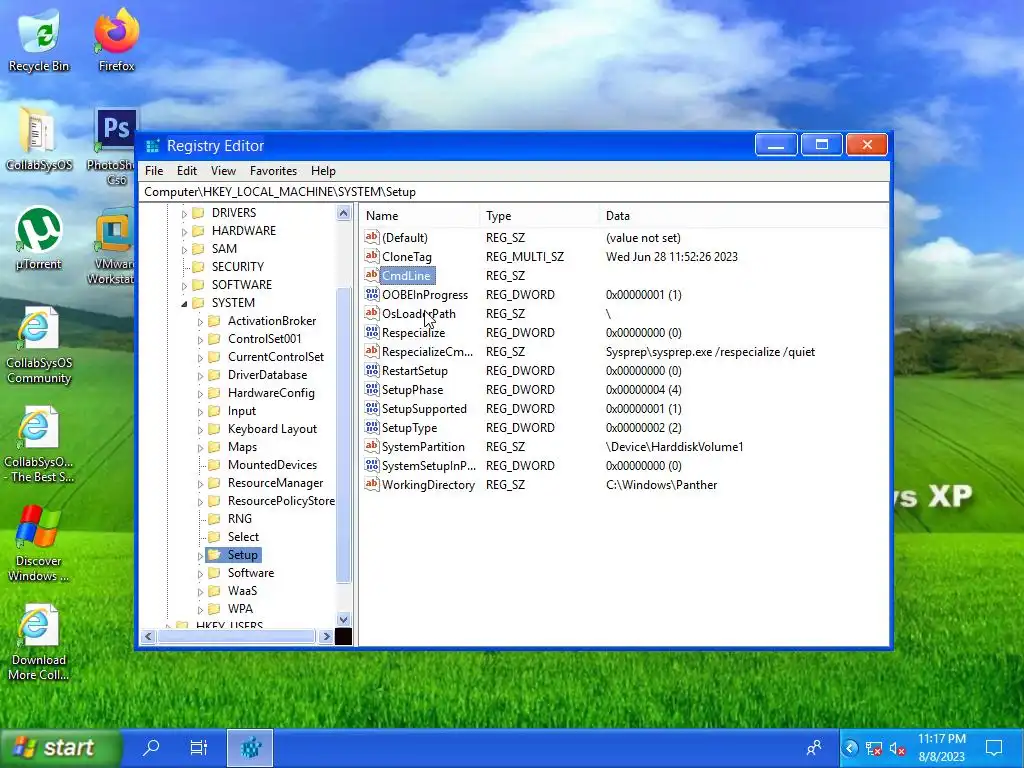Select the MountedDevices key

(x=272, y=465)
